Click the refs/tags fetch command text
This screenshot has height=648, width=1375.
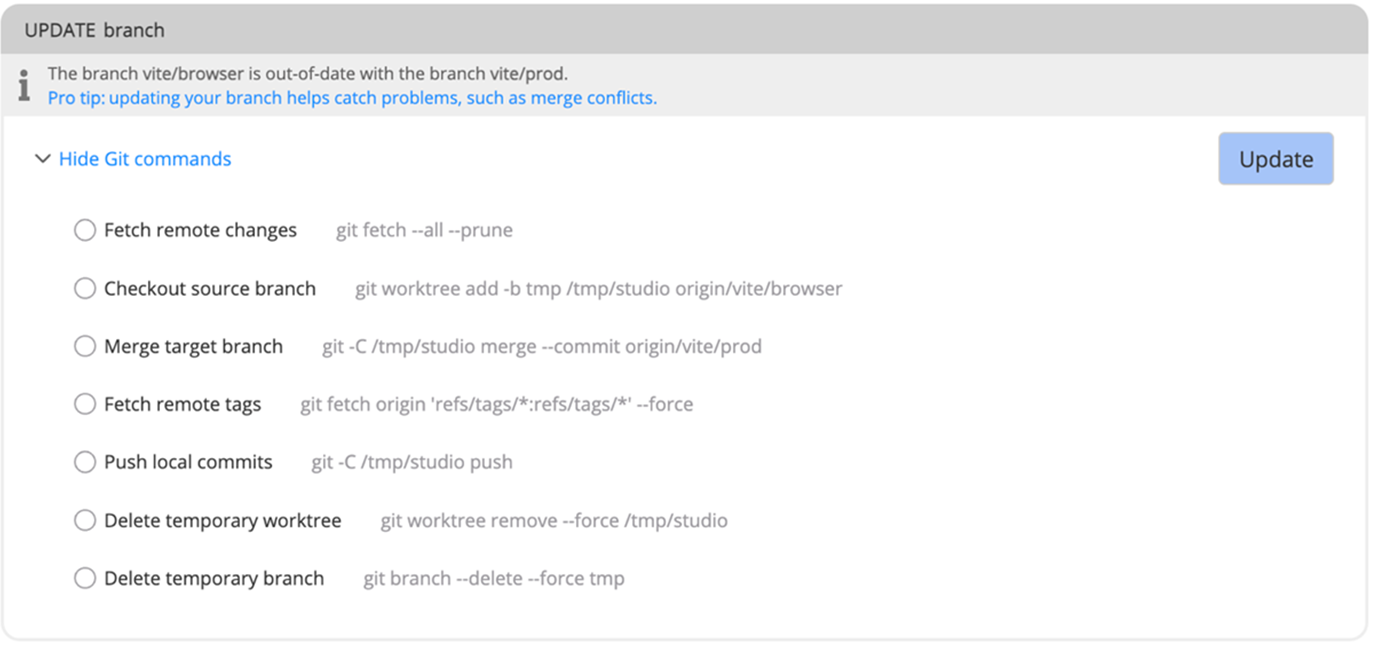pos(497,404)
